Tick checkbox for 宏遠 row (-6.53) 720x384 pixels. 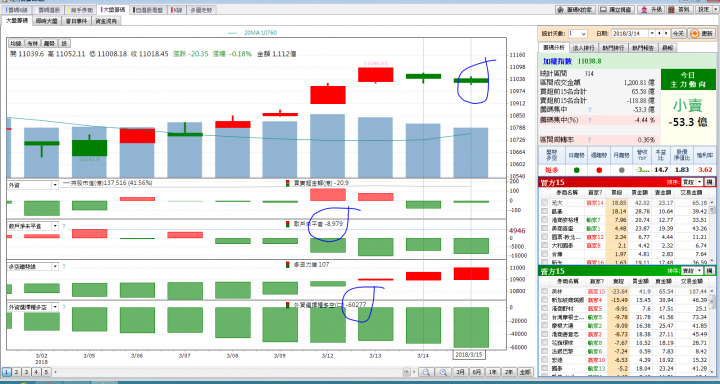pyautogui.click(x=545, y=360)
